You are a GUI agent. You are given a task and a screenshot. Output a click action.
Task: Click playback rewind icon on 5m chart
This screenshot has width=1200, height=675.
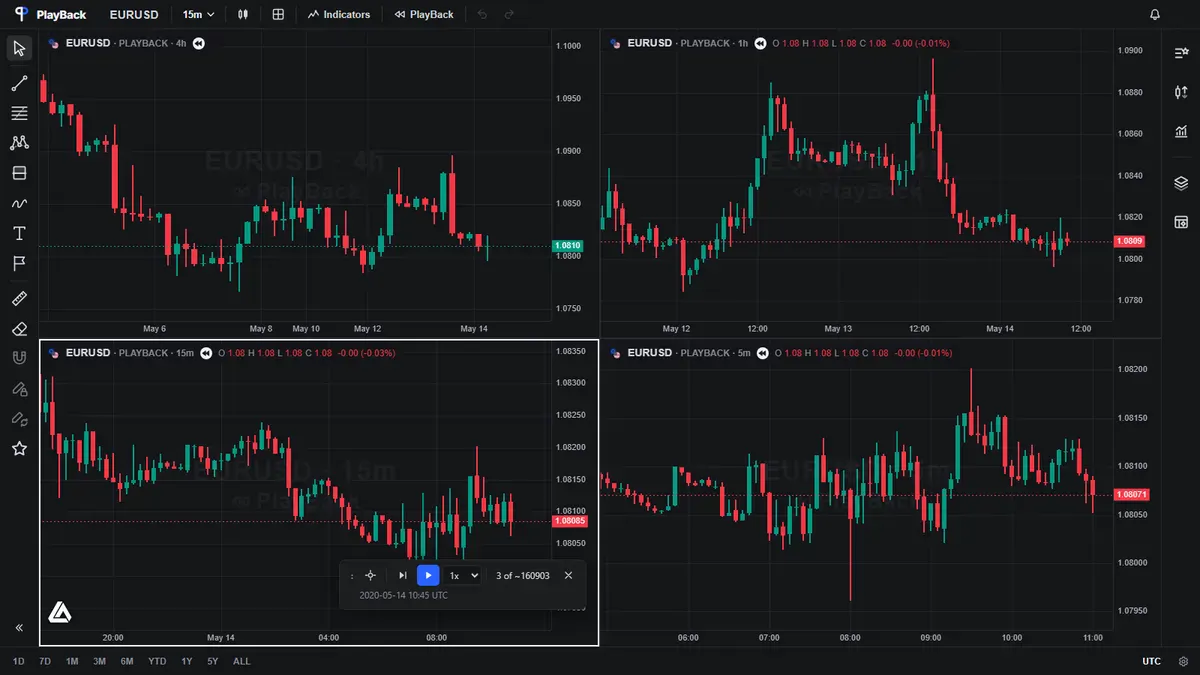coord(761,353)
